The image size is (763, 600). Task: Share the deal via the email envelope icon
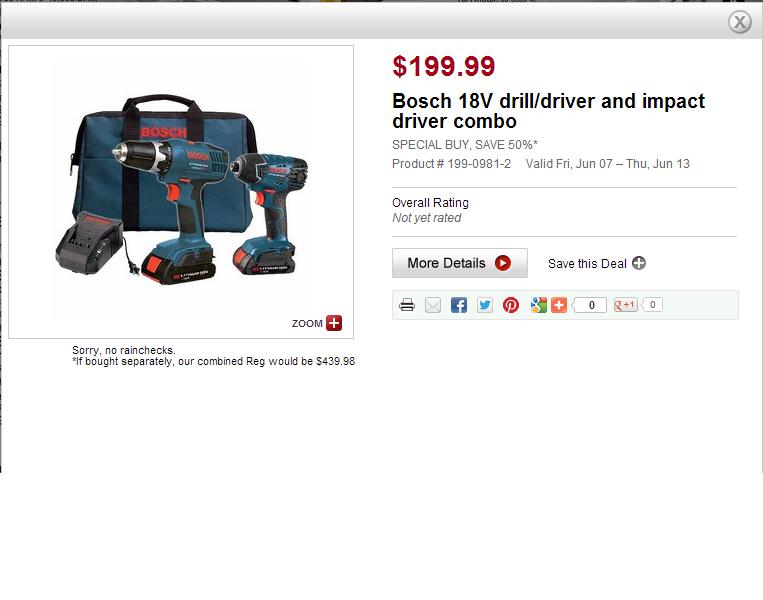click(433, 305)
